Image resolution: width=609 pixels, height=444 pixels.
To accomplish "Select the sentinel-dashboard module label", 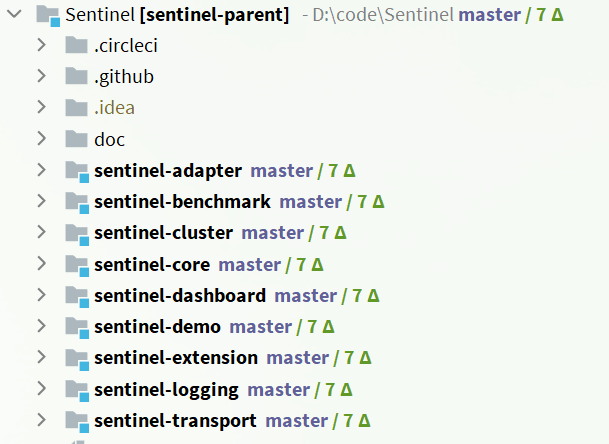I will [180, 296].
